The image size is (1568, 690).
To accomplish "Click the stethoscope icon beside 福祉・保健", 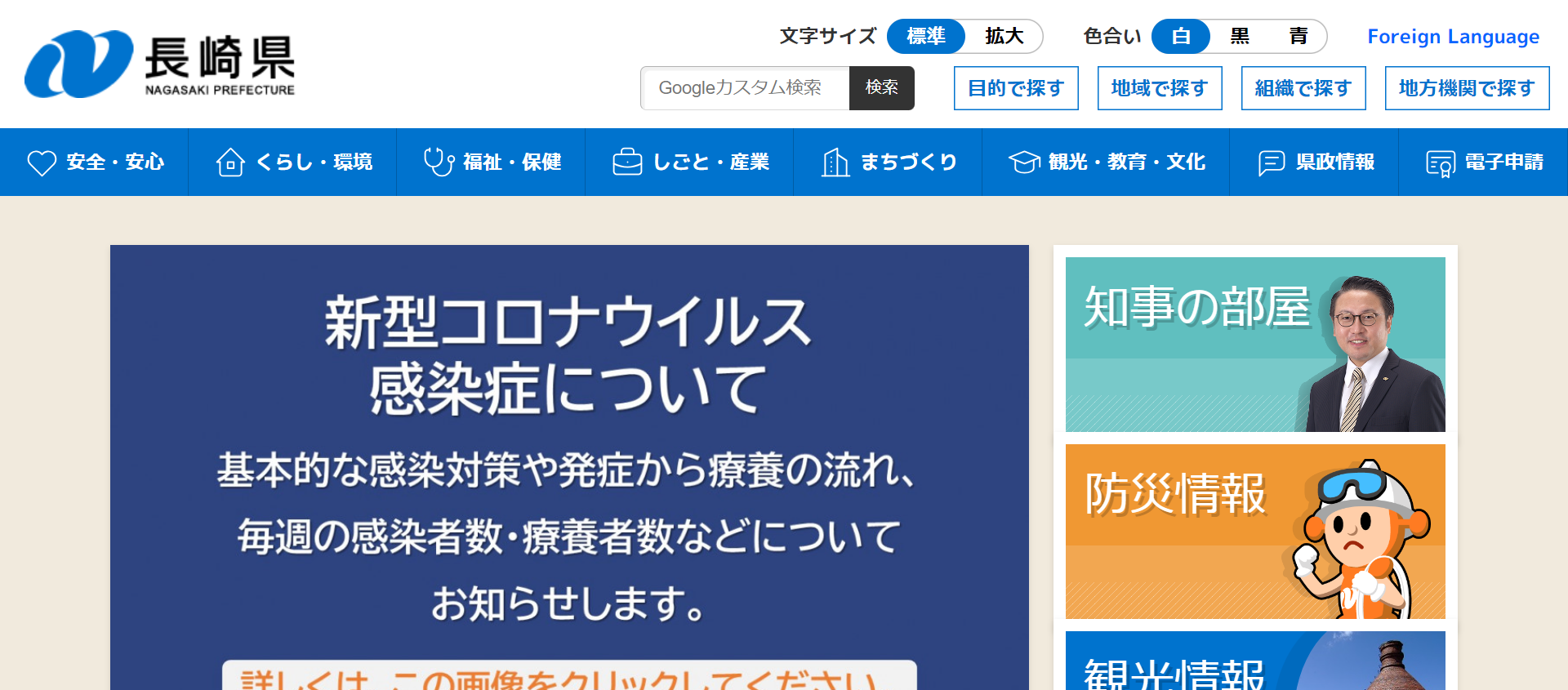I will (439, 162).
